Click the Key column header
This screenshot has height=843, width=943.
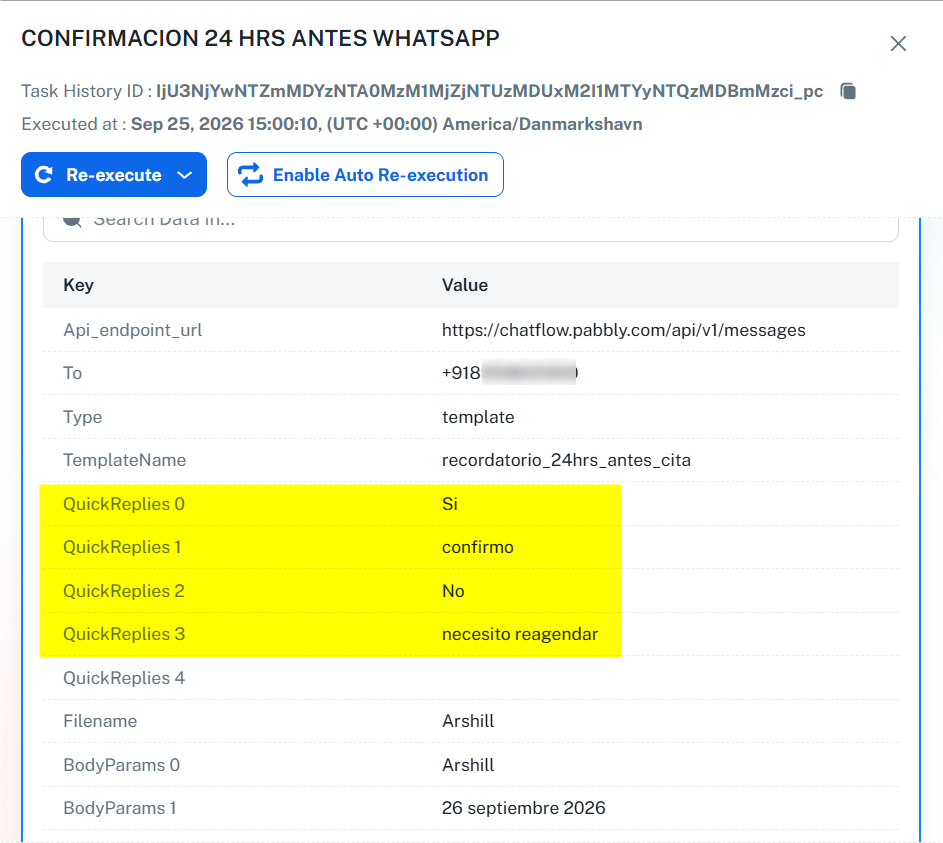click(79, 285)
